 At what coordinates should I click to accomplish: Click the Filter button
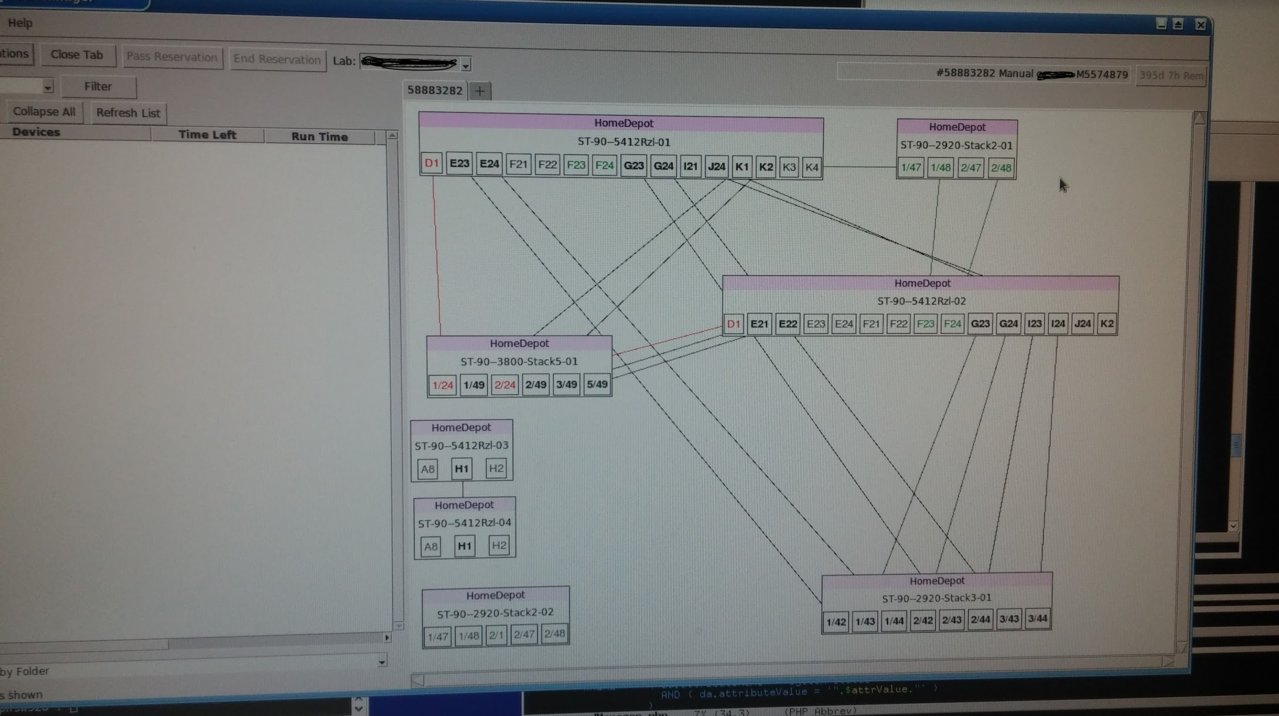98,87
